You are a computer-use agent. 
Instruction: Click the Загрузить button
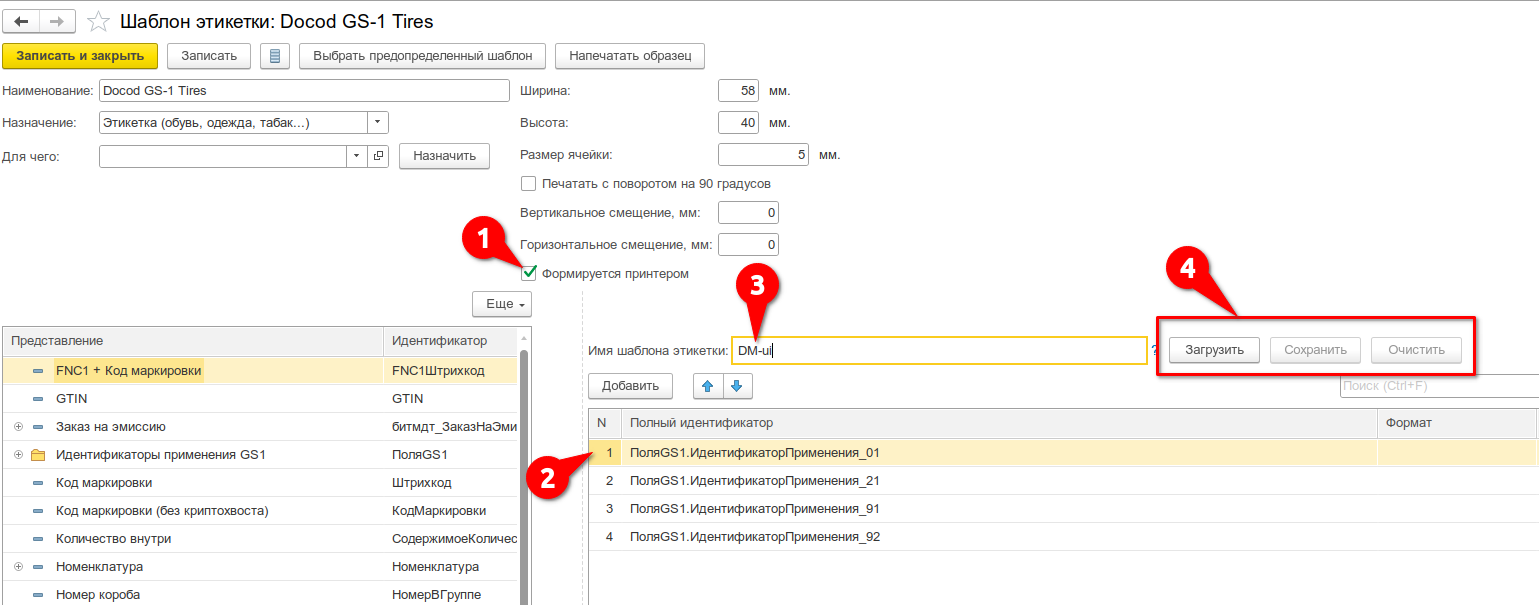(x=1214, y=350)
